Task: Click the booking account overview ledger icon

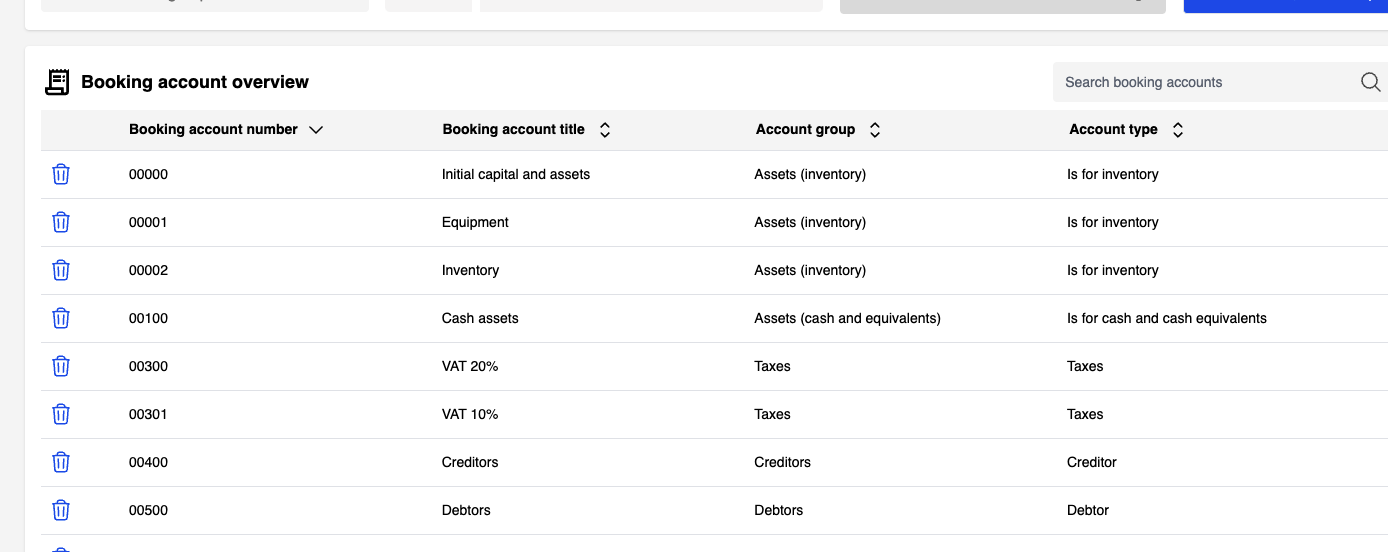Action: (58, 82)
